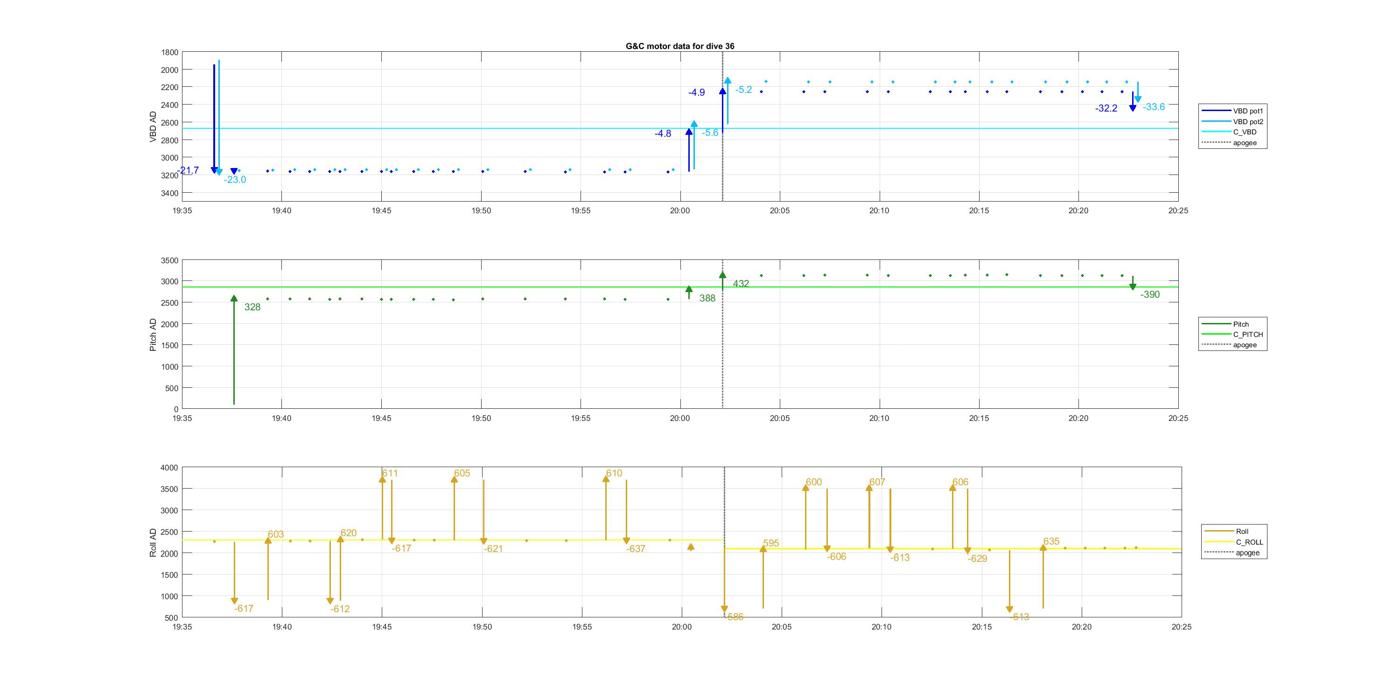This screenshot has width=1400, height=693.
Task: Click the '-4.8' VBD data label
Action: (x=663, y=133)
